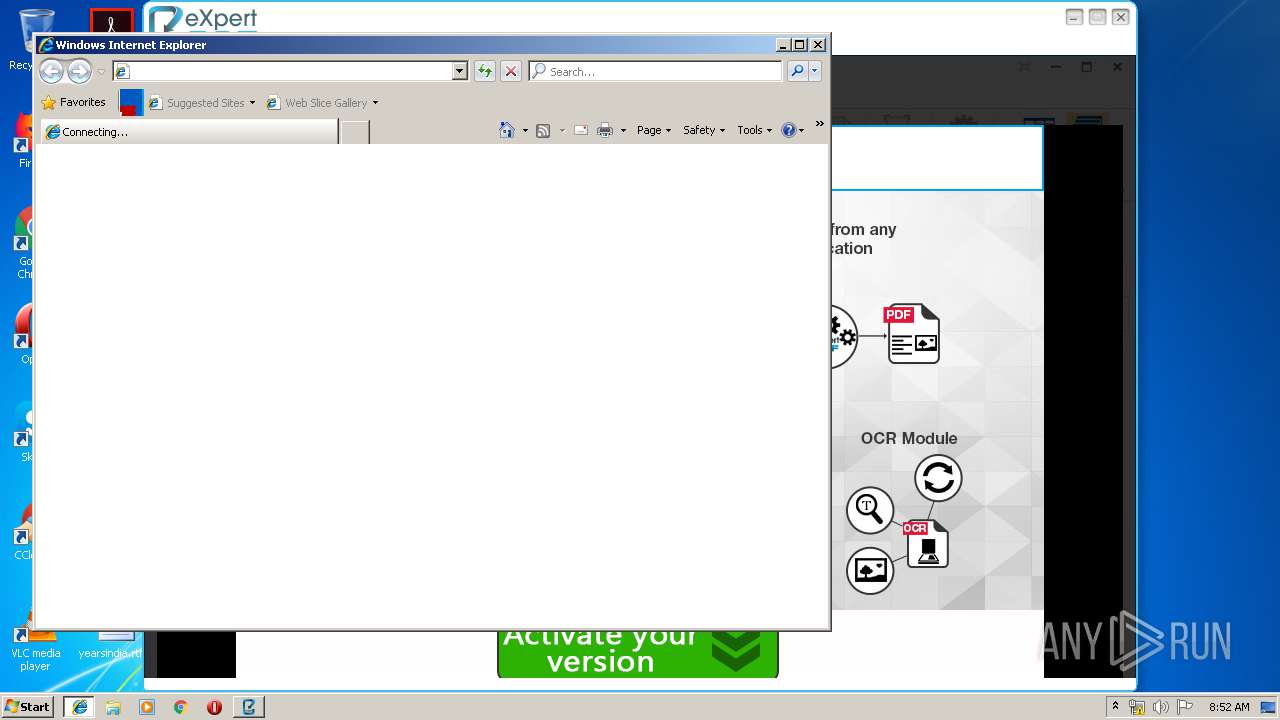Open the Safety menu
The width and height of the screenshot is (1280, 720).
click(704, 130)
